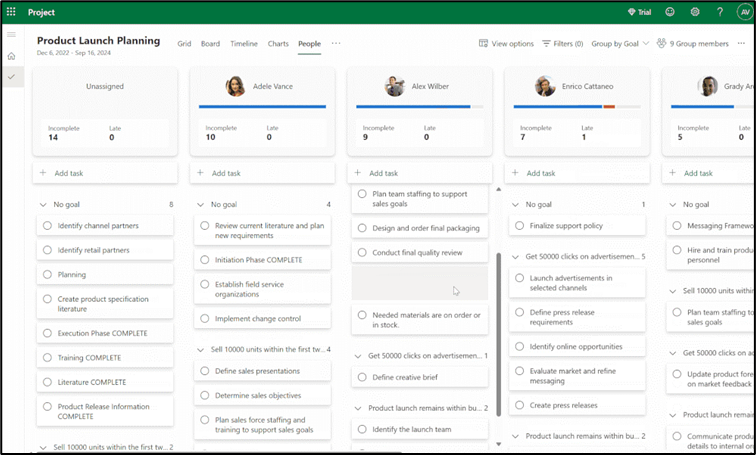The height and width of the screenshot is (455, 756).
Task: Click the Group members people icon
Action: (662, 43)
